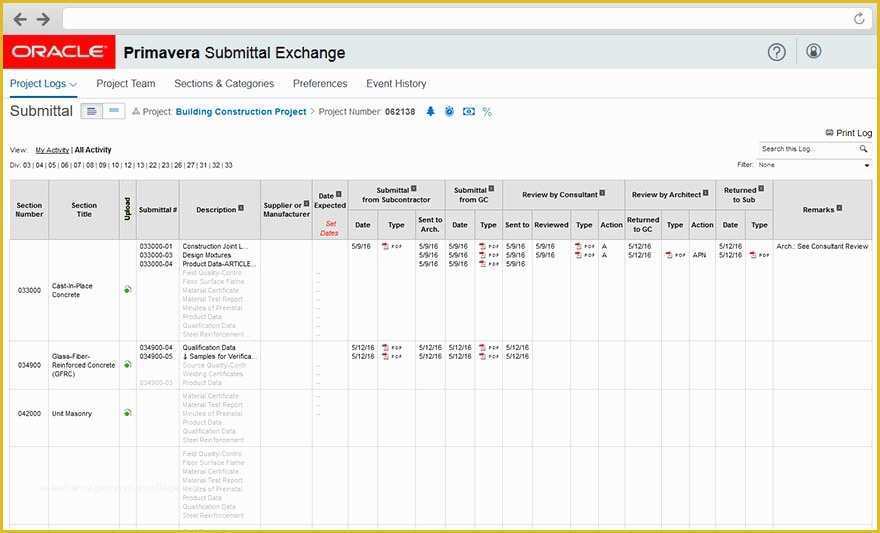The height and width of the screenshot is (533, 880).
Task: Open the Building Construction Project link
Action: (x=241, y=112)
